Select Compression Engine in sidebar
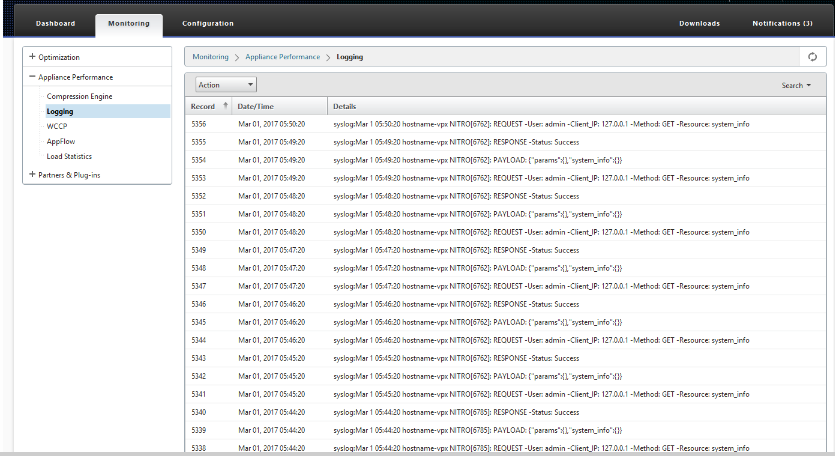This screenshot has width=835, height=456. pyautogui.click(x=79, y=96)
